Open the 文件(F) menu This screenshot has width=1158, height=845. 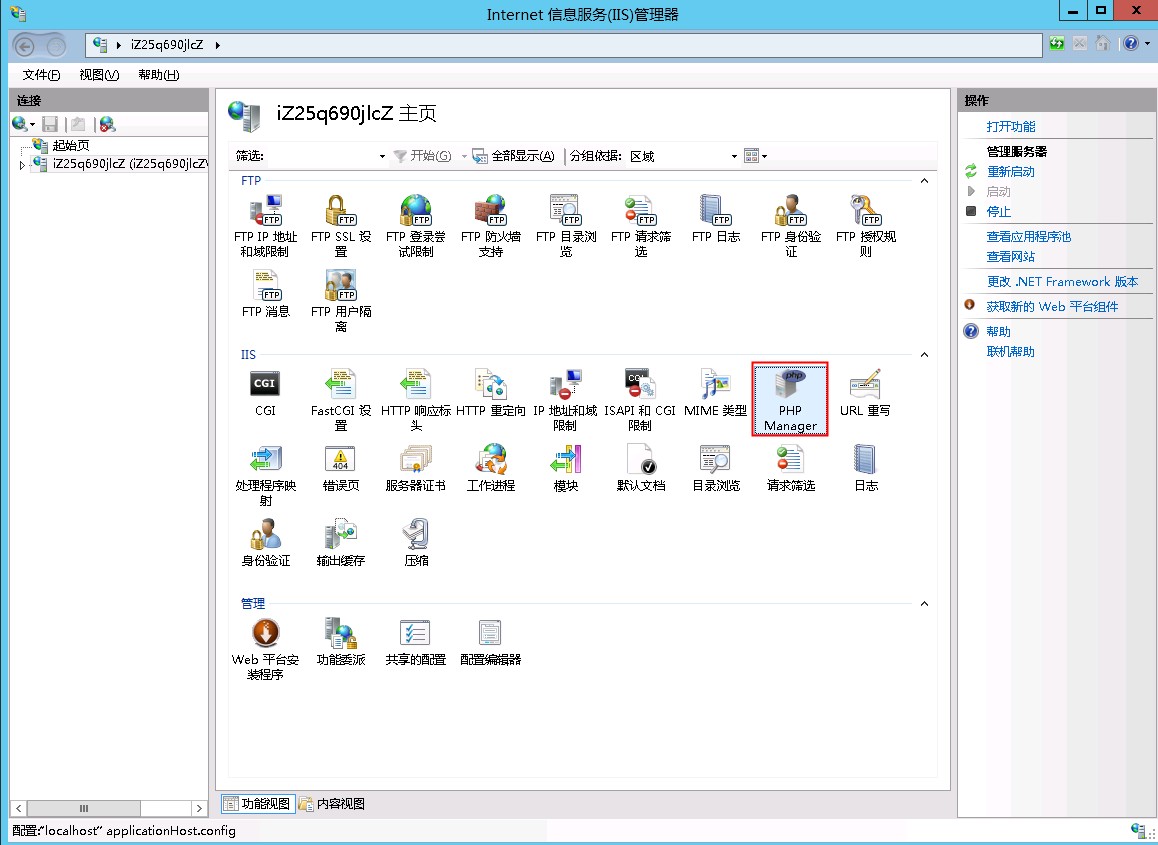pyautogui.click(x=41, y=75)
